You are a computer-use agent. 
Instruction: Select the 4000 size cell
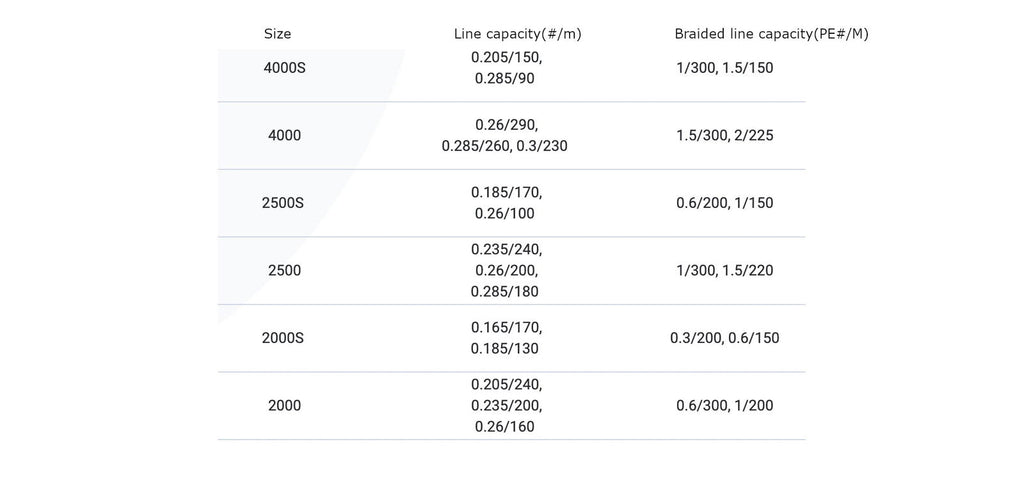coord(284,135)
